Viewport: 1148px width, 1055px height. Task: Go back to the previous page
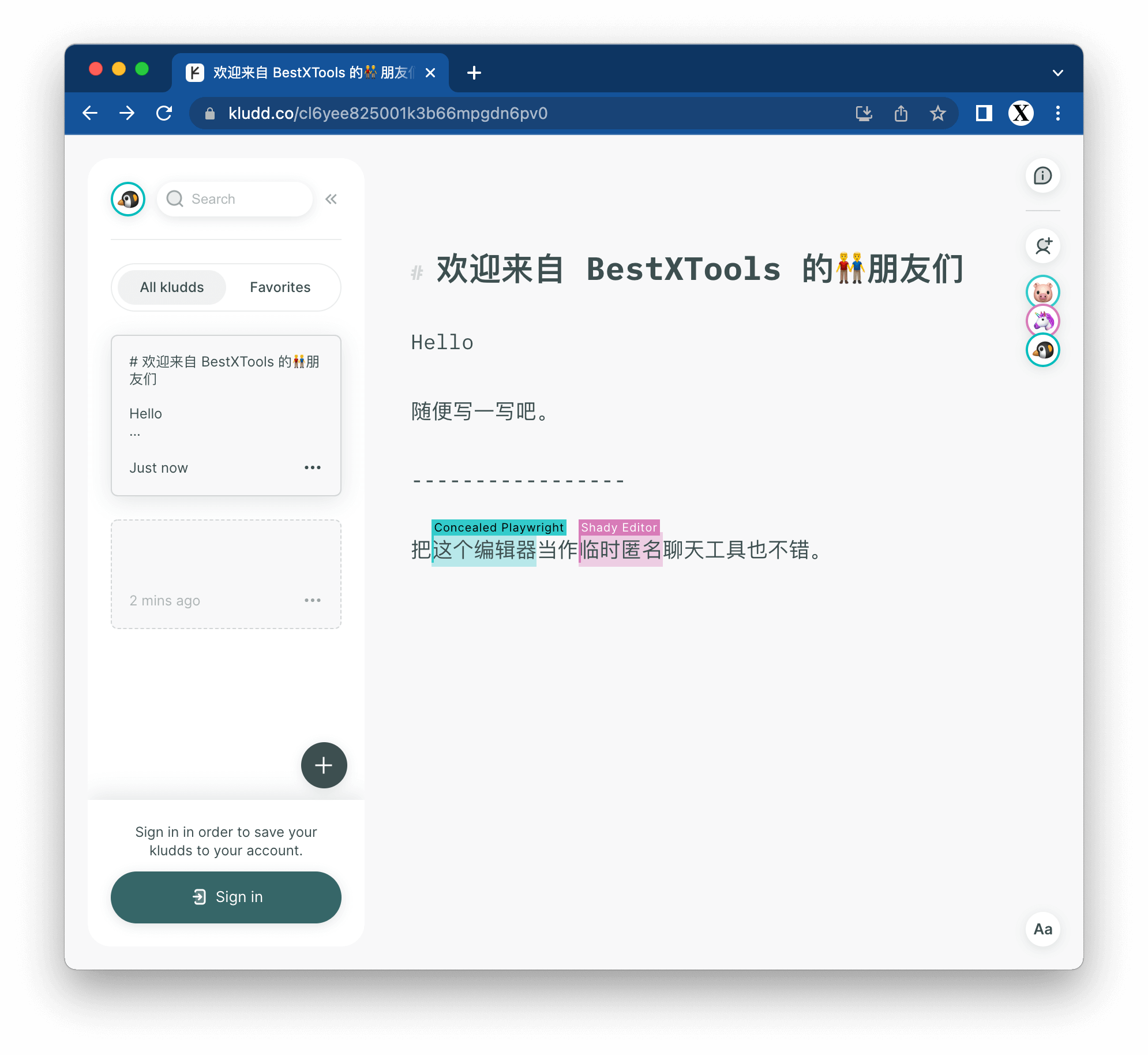90,113
